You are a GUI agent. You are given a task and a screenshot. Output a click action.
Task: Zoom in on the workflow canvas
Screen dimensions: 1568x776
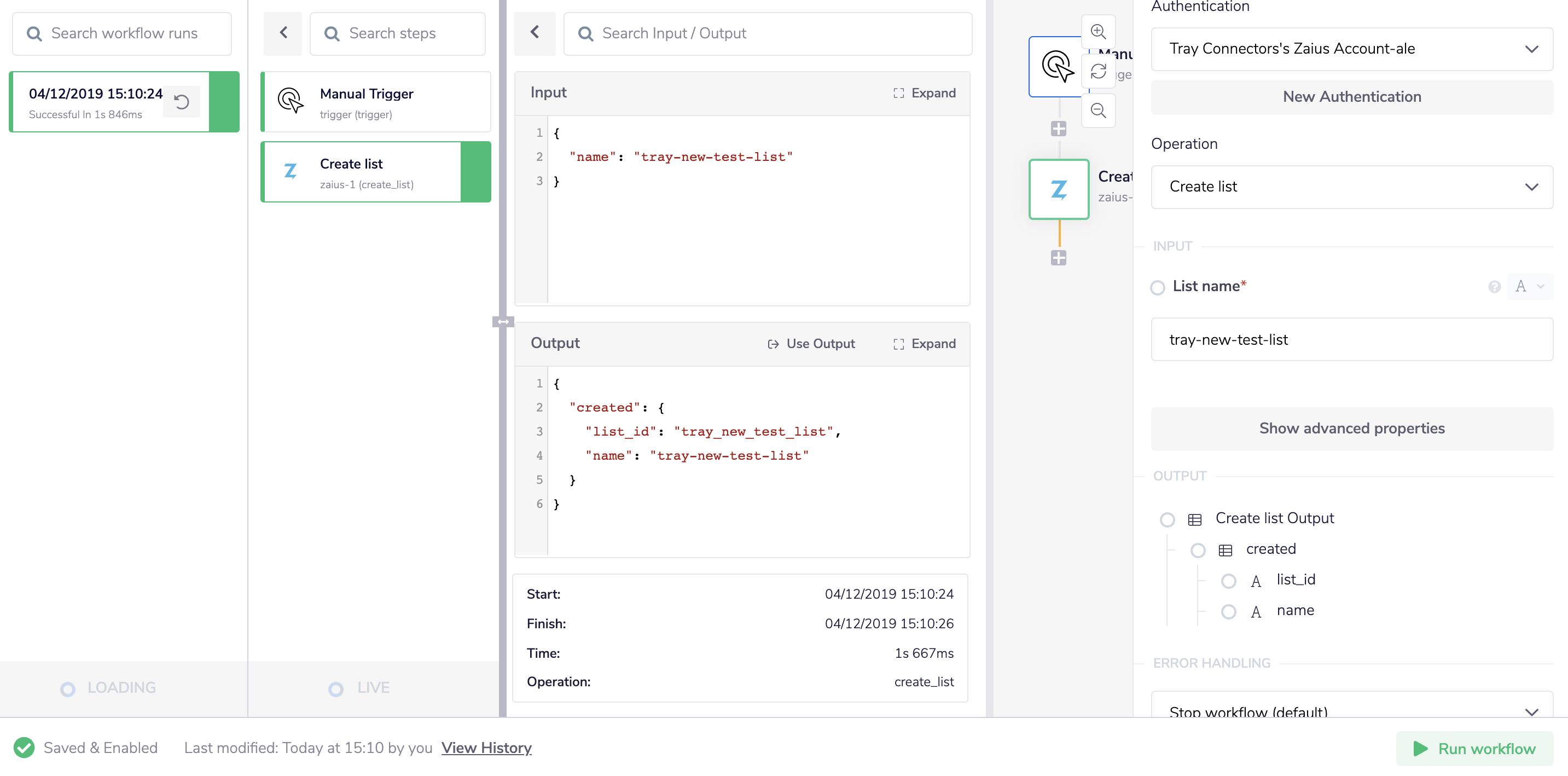(1098, 31)
